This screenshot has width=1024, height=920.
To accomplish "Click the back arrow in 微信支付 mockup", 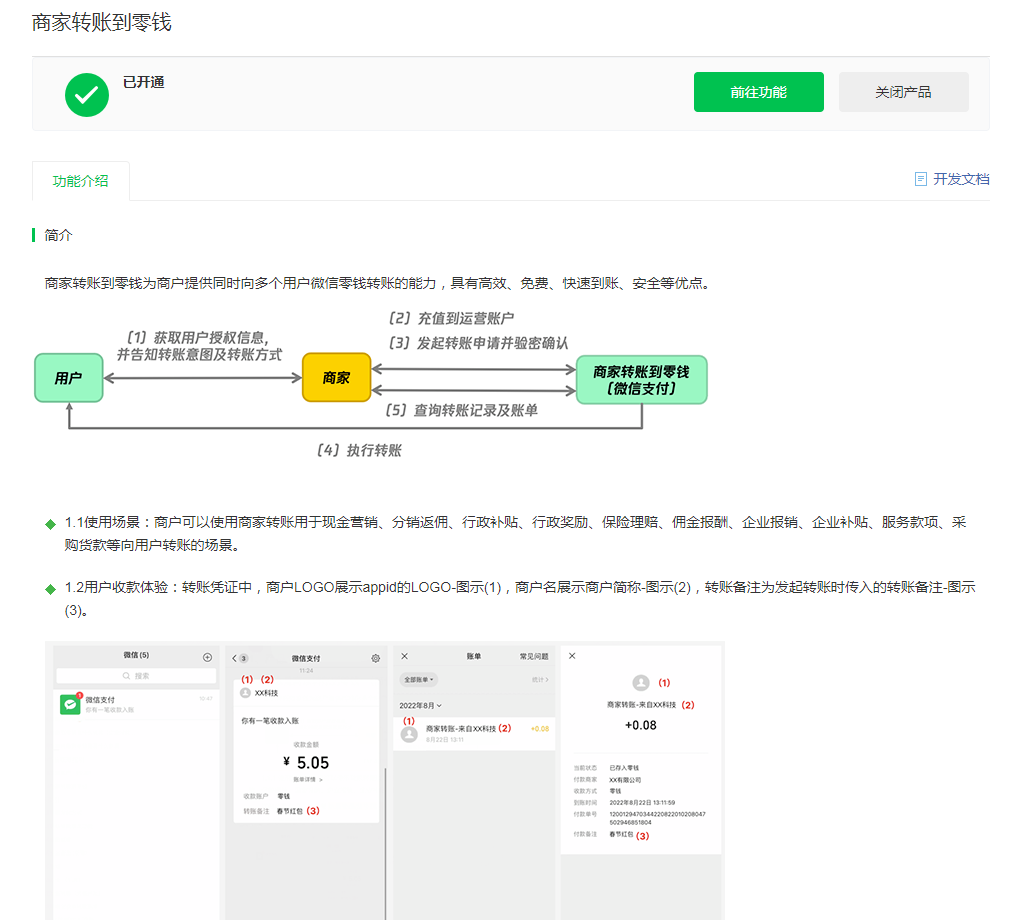I will pos(234,658).
